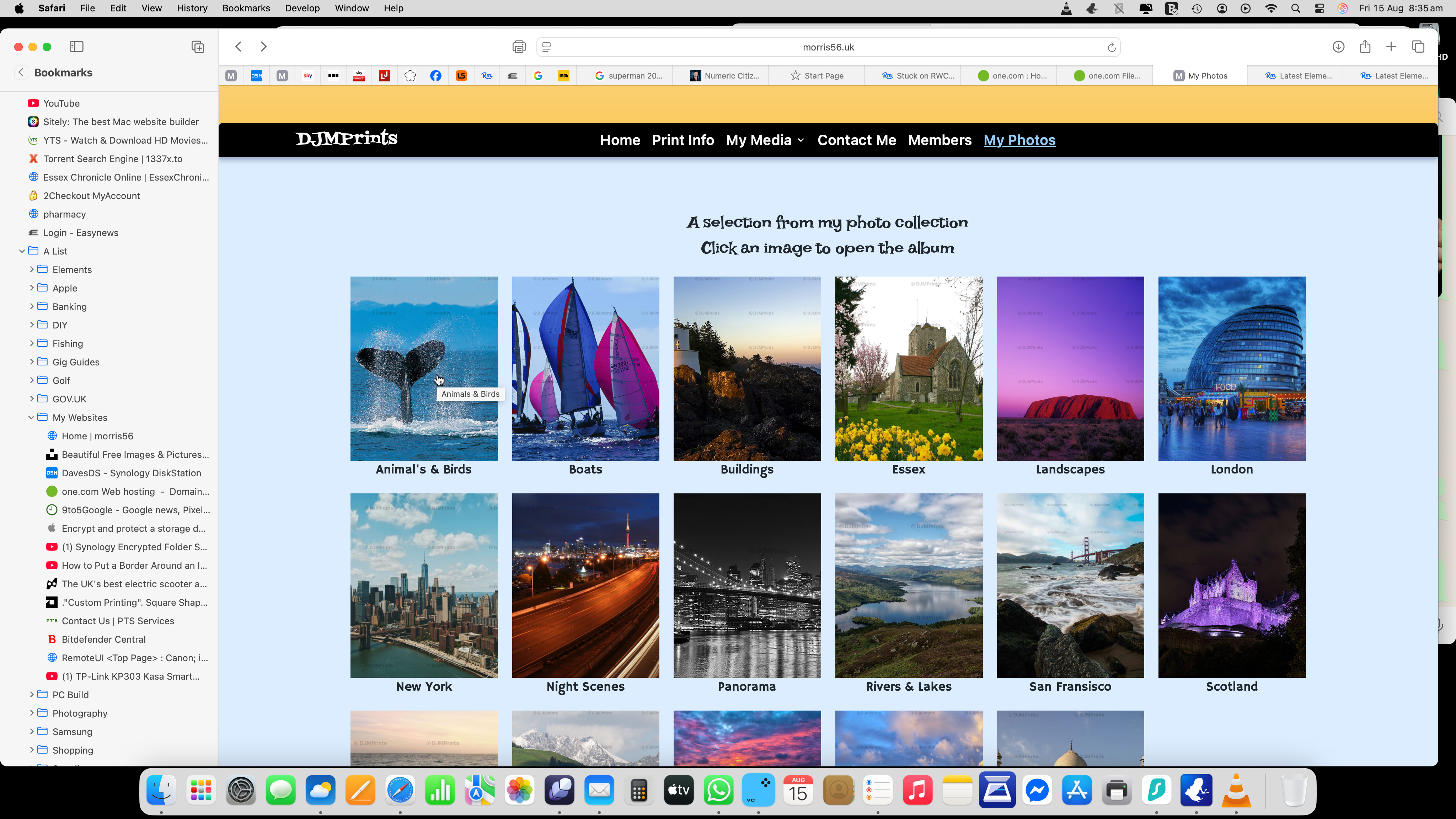Switch to the Stuck on RWC... tab
This screenshot has height=819, width=1456.
pos(912,76)
